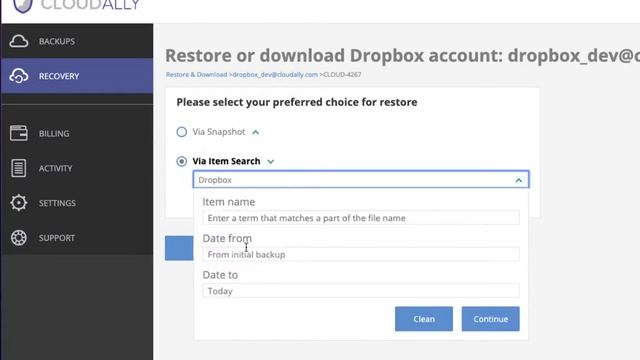Open the Restore & Download breadcrumb link
Viewport: 640px width, 360px height.
click(196, 74)
